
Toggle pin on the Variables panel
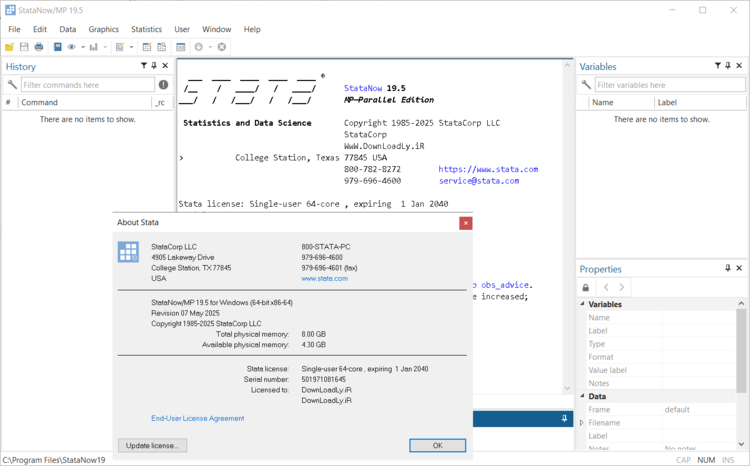click(728, 66)
